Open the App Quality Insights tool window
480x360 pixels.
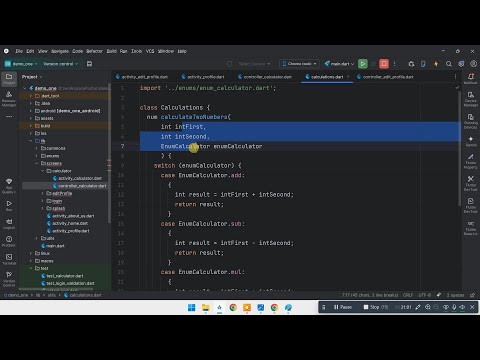click(9, 186)
